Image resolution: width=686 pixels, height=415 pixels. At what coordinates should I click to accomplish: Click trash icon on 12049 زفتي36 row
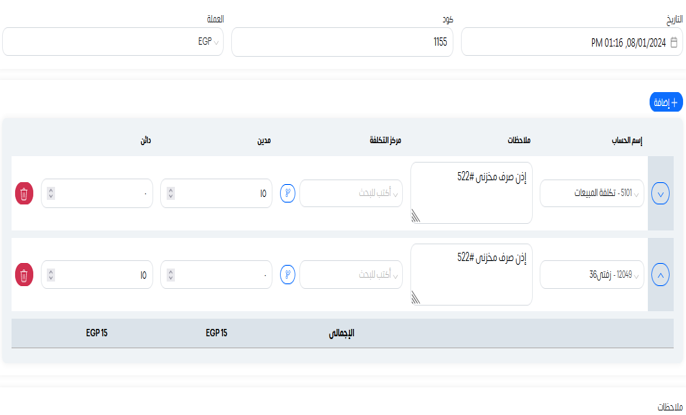[25, 274]
